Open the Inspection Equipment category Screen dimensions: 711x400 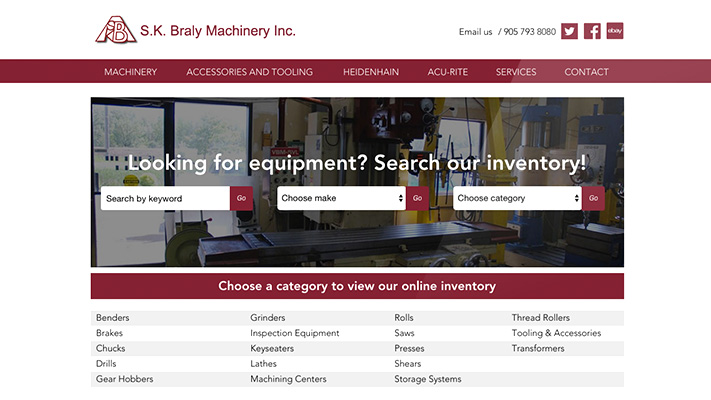tap(295, 333)
